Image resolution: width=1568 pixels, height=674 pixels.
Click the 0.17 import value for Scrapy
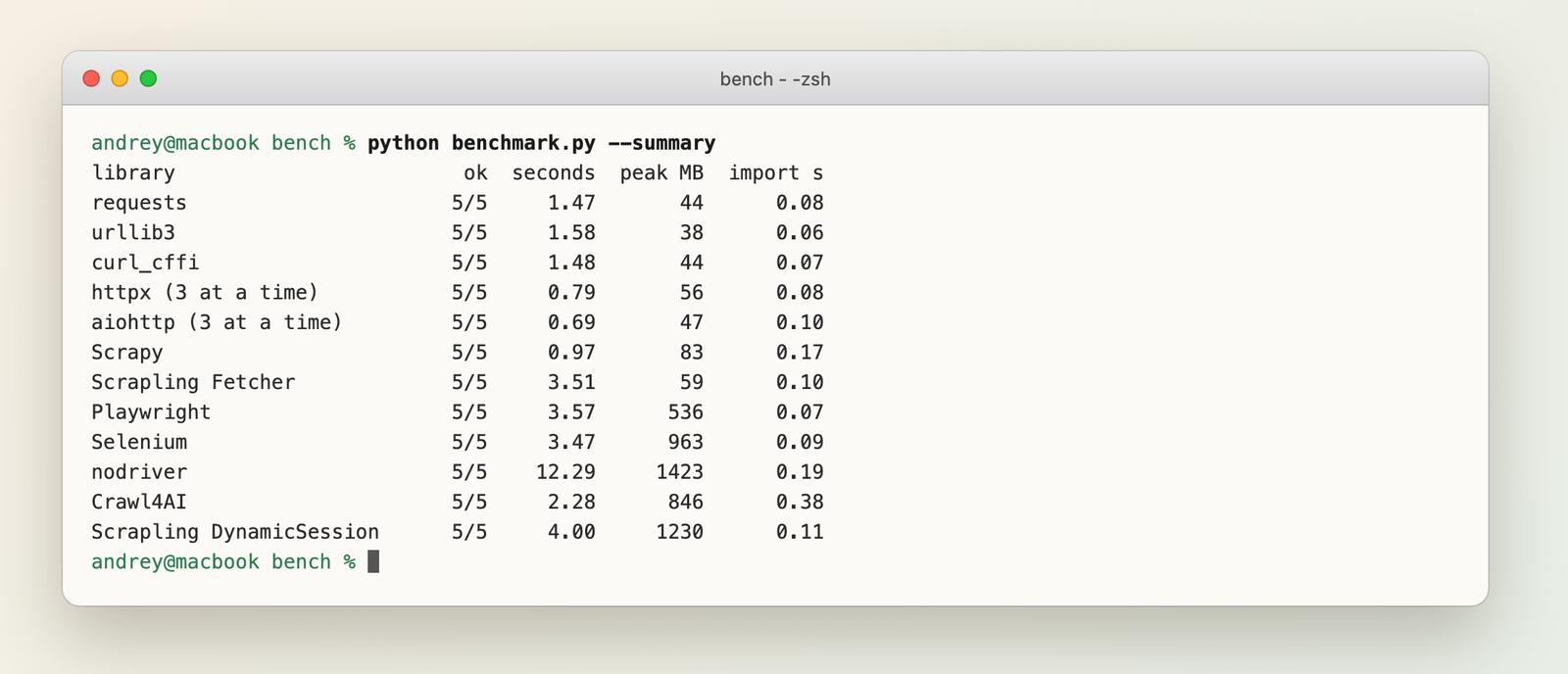coord(800,353)
